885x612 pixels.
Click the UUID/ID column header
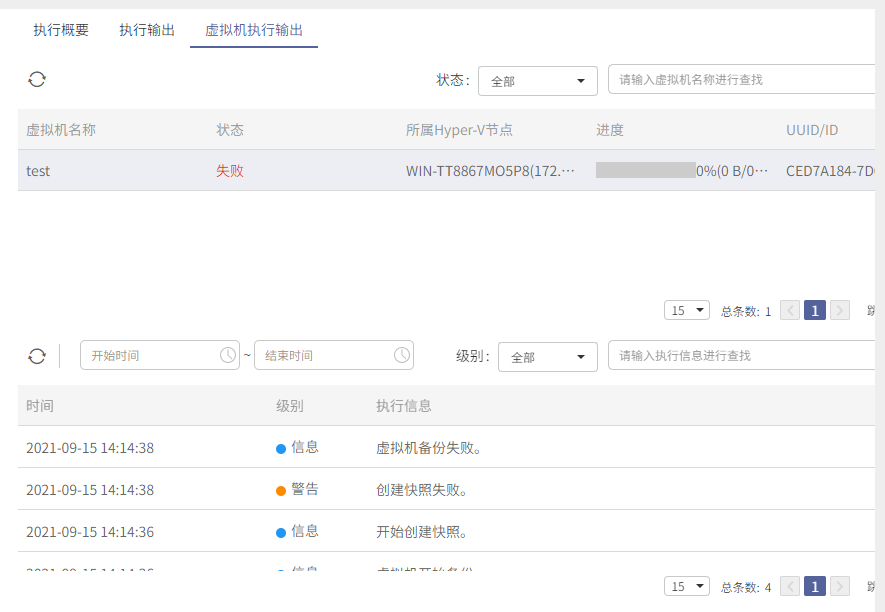[812, 130]
